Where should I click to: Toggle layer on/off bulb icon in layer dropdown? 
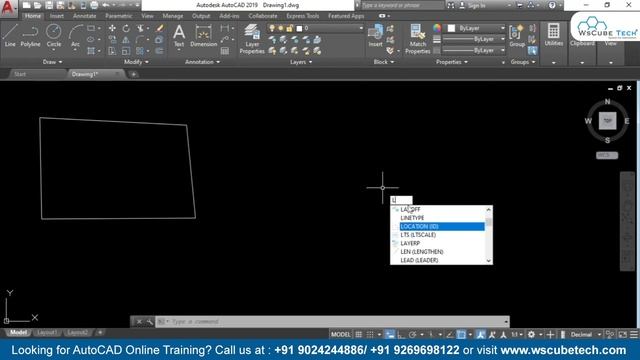pyautogui.click(x=272, y=28)
